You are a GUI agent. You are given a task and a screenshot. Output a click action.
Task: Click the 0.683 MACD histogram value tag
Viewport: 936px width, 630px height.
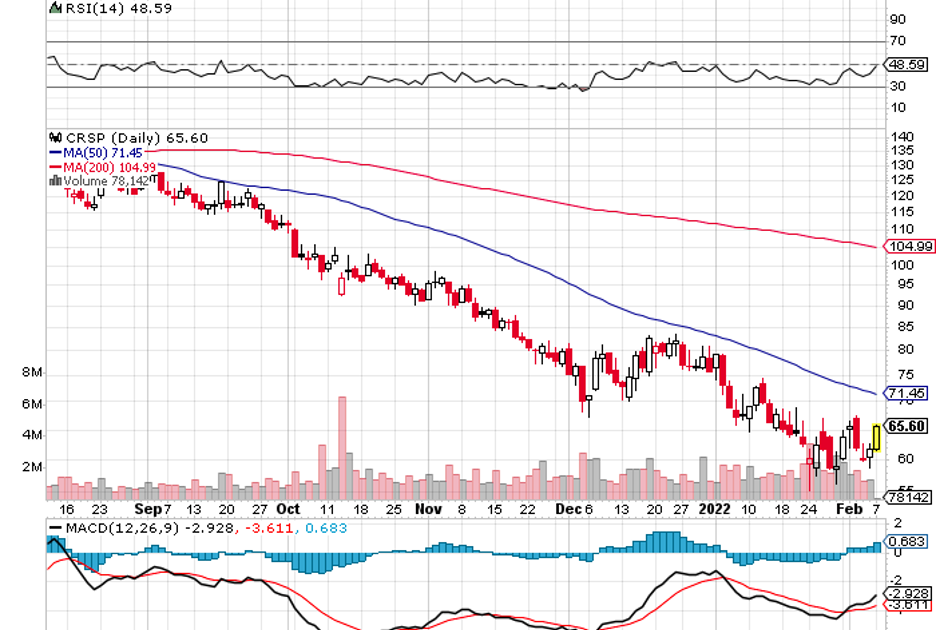pos(906,541)
